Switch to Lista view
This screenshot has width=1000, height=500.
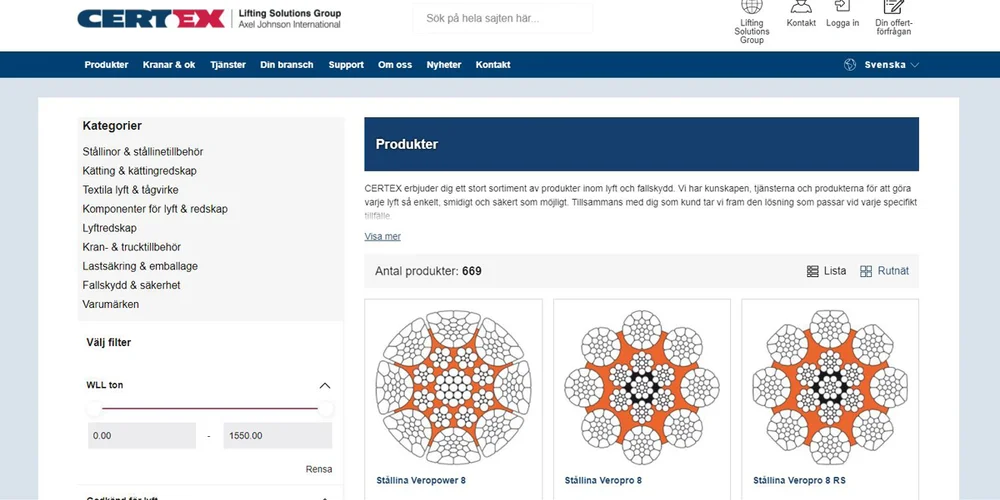(826, 271)
